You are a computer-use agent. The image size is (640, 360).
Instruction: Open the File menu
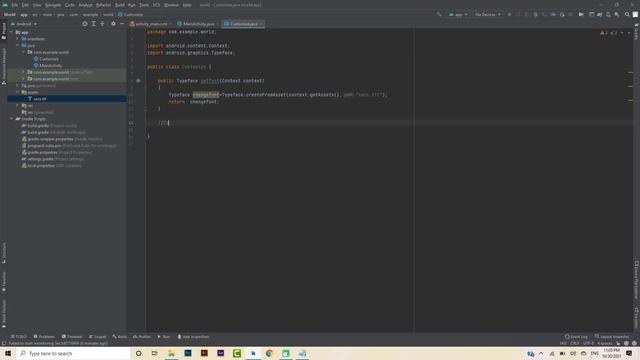point(15,5)
